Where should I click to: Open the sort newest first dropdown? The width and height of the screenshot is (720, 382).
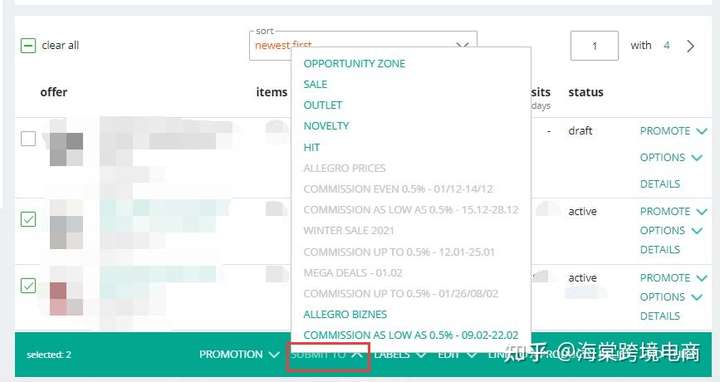click(x=363, y=45)
